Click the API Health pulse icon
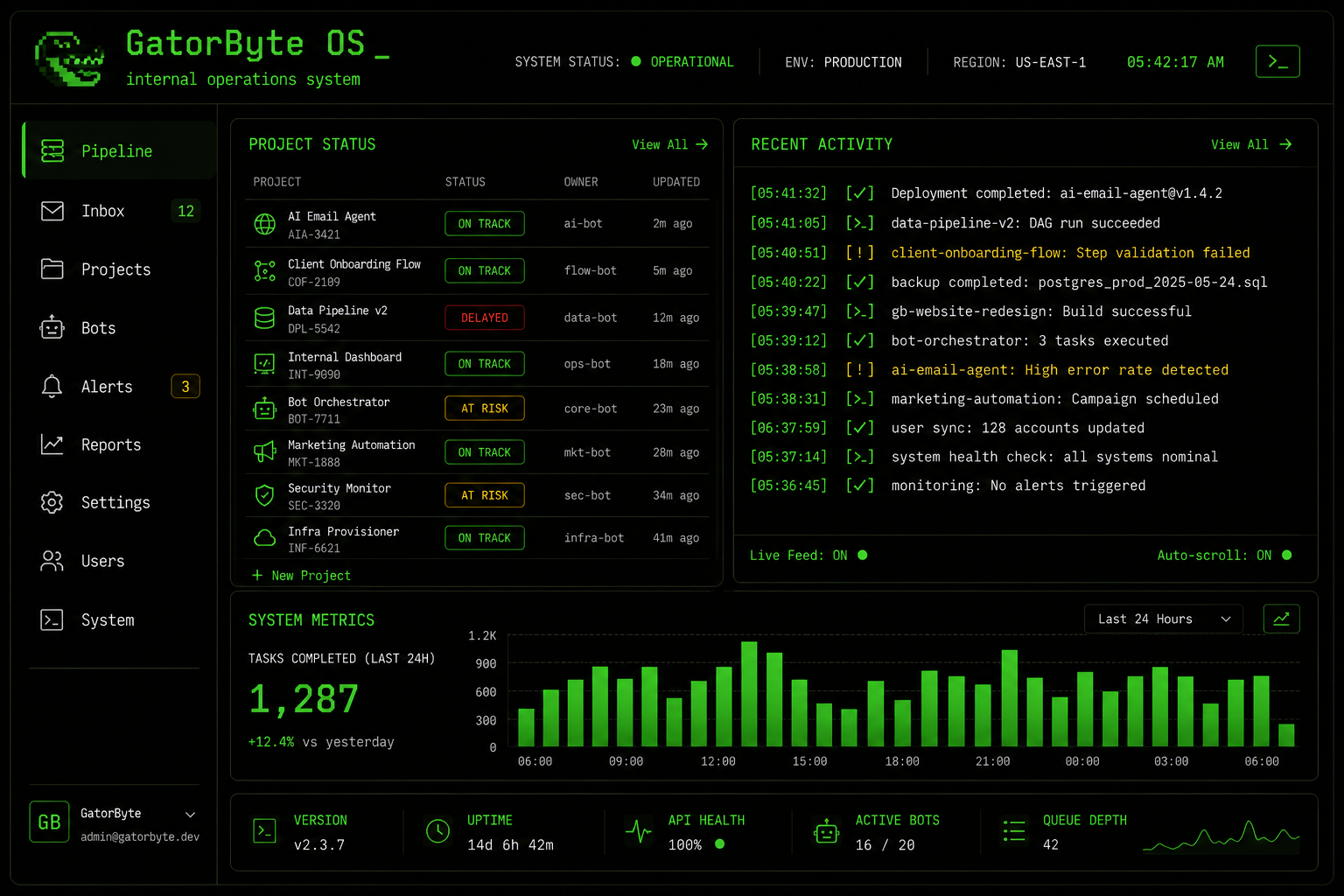The height and width of the screenshot is (896, 1344). tap(639, 831)
